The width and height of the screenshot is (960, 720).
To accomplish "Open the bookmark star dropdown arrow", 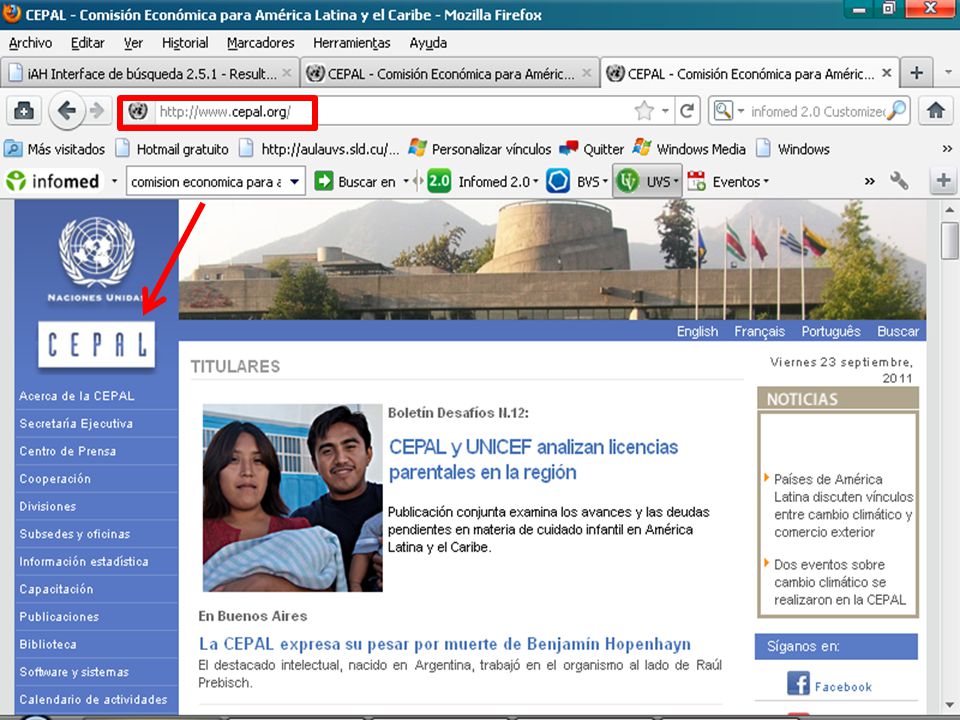I will pyautogui.click(x=665, y=111).
